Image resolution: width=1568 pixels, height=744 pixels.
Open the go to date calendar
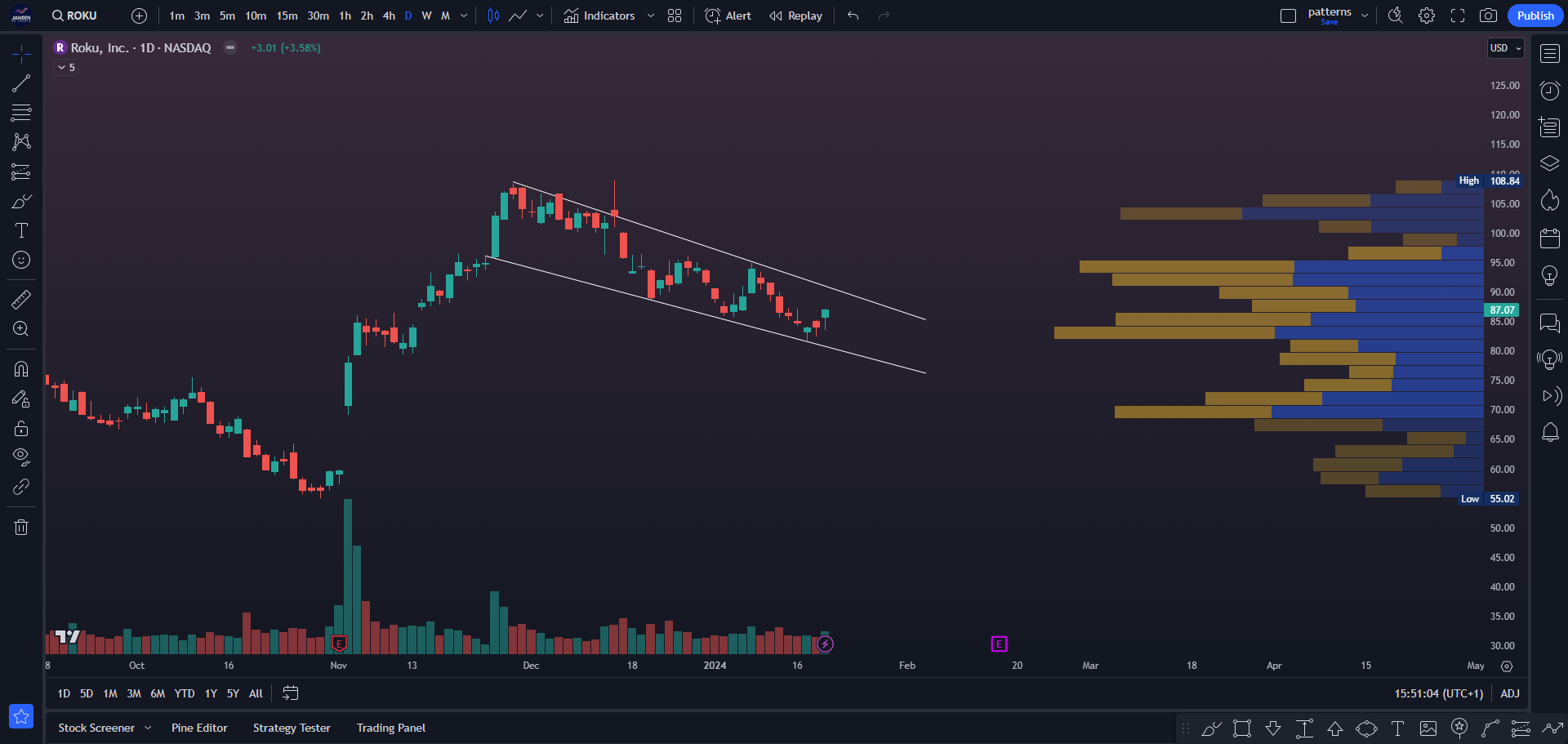click(291, 693)
